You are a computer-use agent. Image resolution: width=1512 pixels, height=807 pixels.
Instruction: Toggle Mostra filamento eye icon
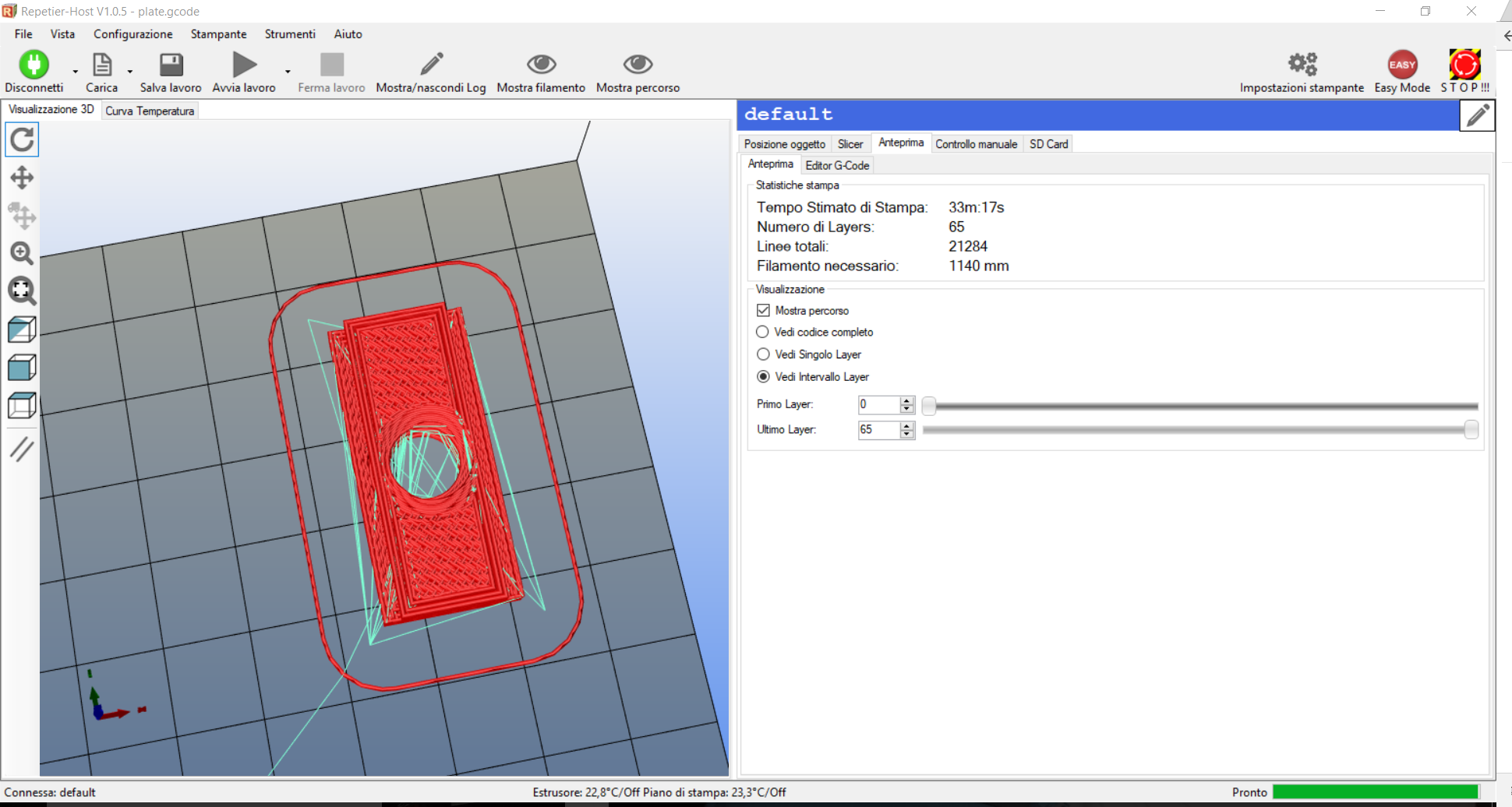tap(541, 65)
